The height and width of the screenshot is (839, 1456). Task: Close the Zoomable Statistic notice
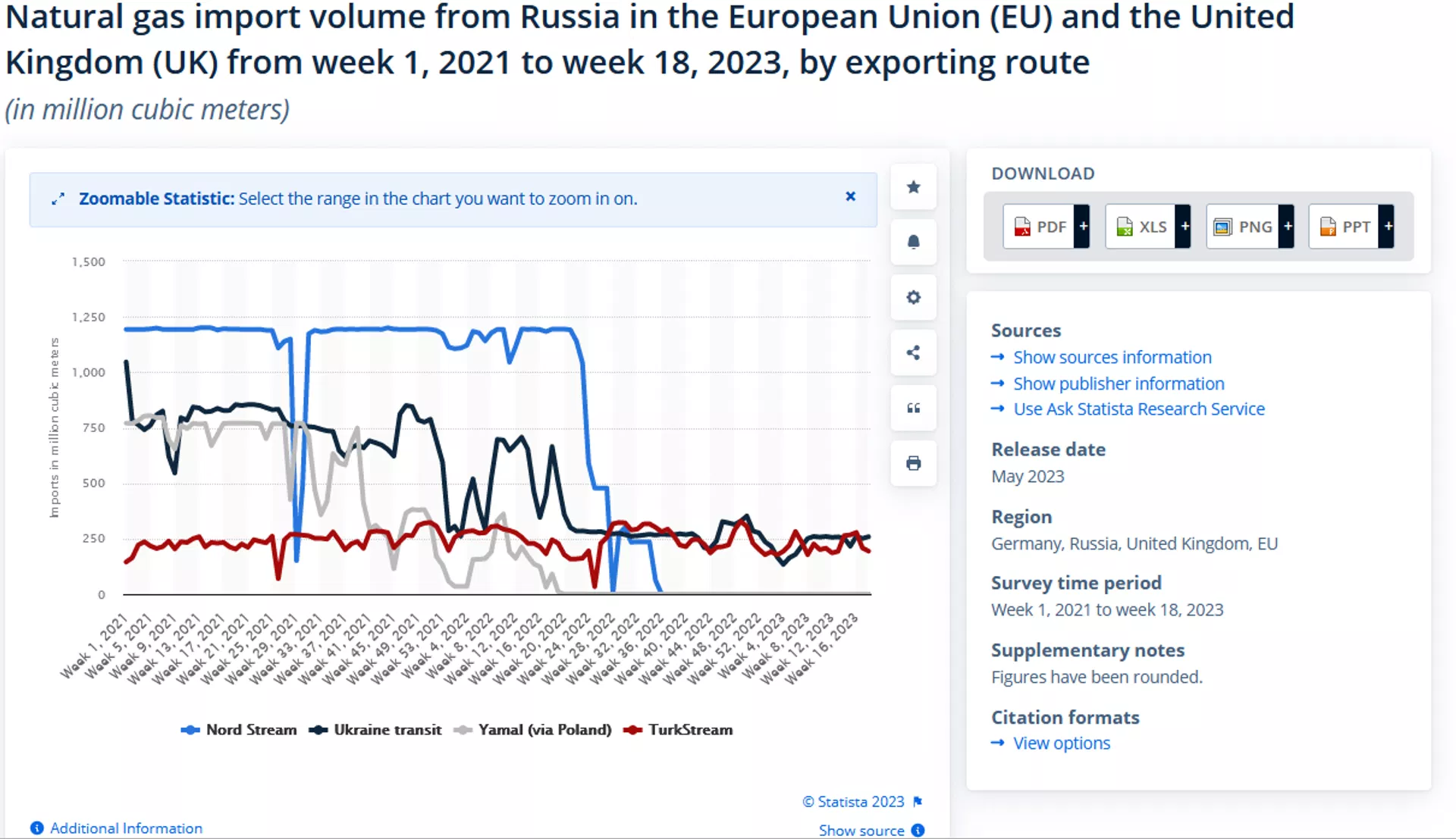850,196
